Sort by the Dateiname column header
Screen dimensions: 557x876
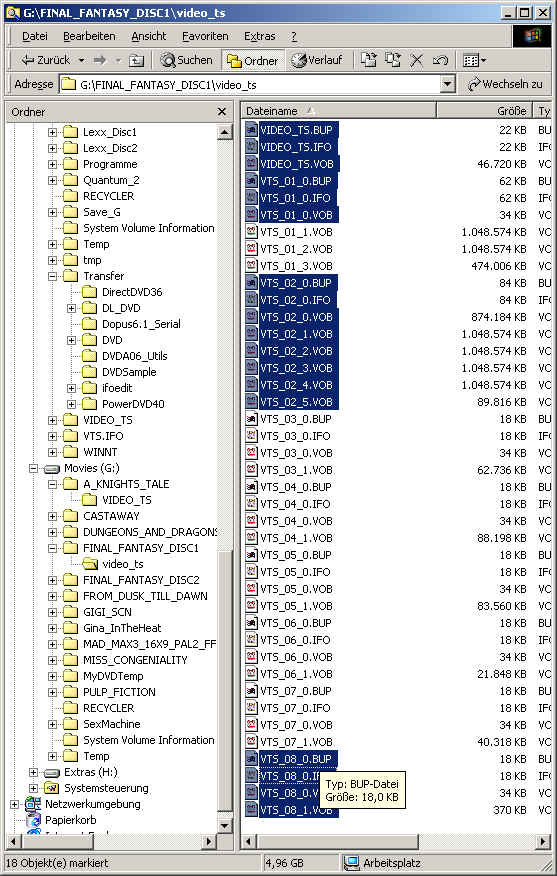coord(340,111)
